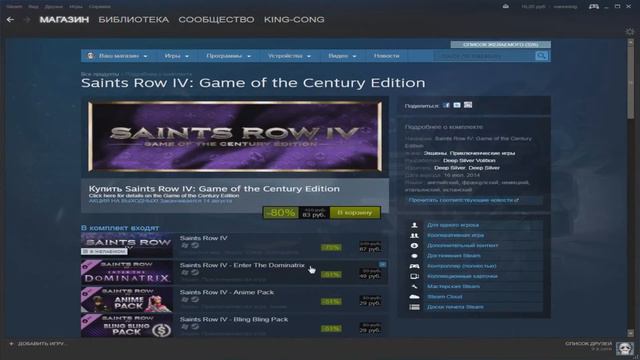Select 'Saints Row IV - Bling Bling Pack' title

[234, 319]
